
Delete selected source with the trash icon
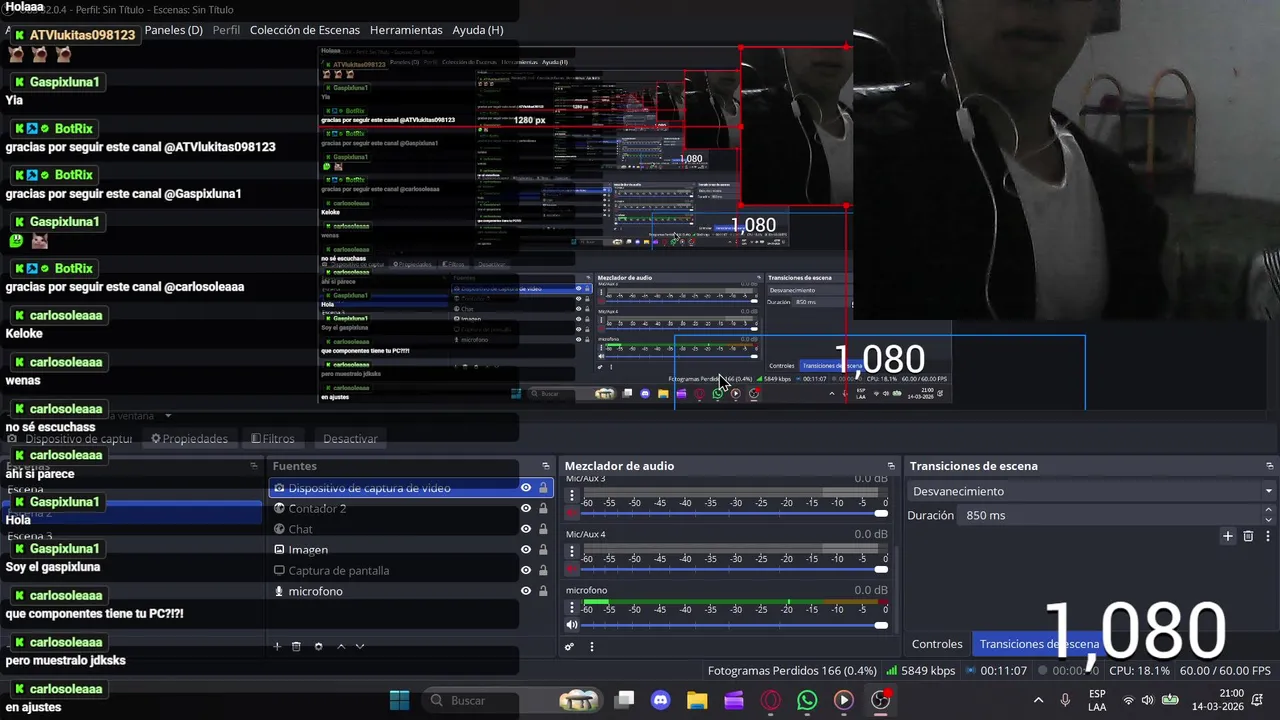(x=296, y=646)
